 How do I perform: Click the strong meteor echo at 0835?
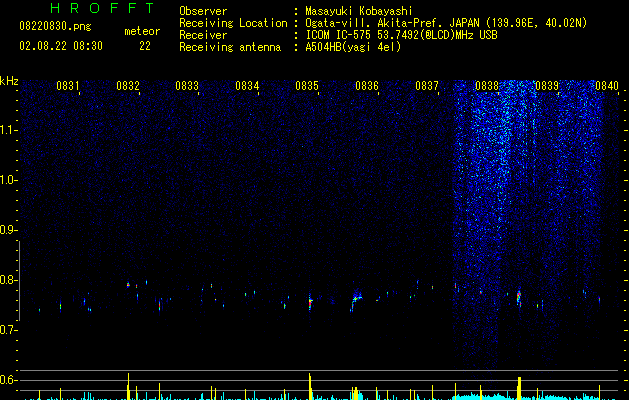coord(310,302)
